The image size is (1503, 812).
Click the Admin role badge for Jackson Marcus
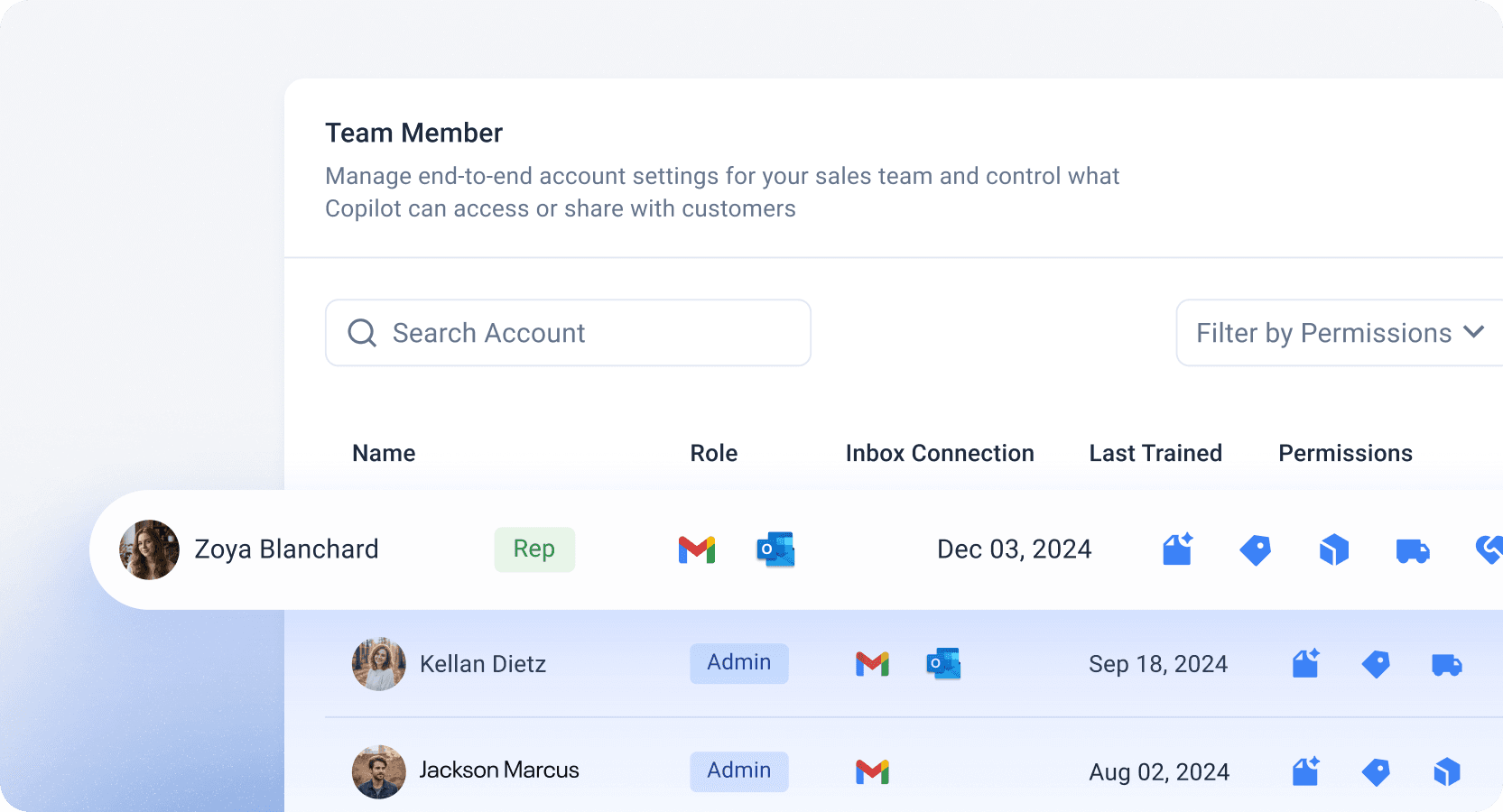[739, 771]
